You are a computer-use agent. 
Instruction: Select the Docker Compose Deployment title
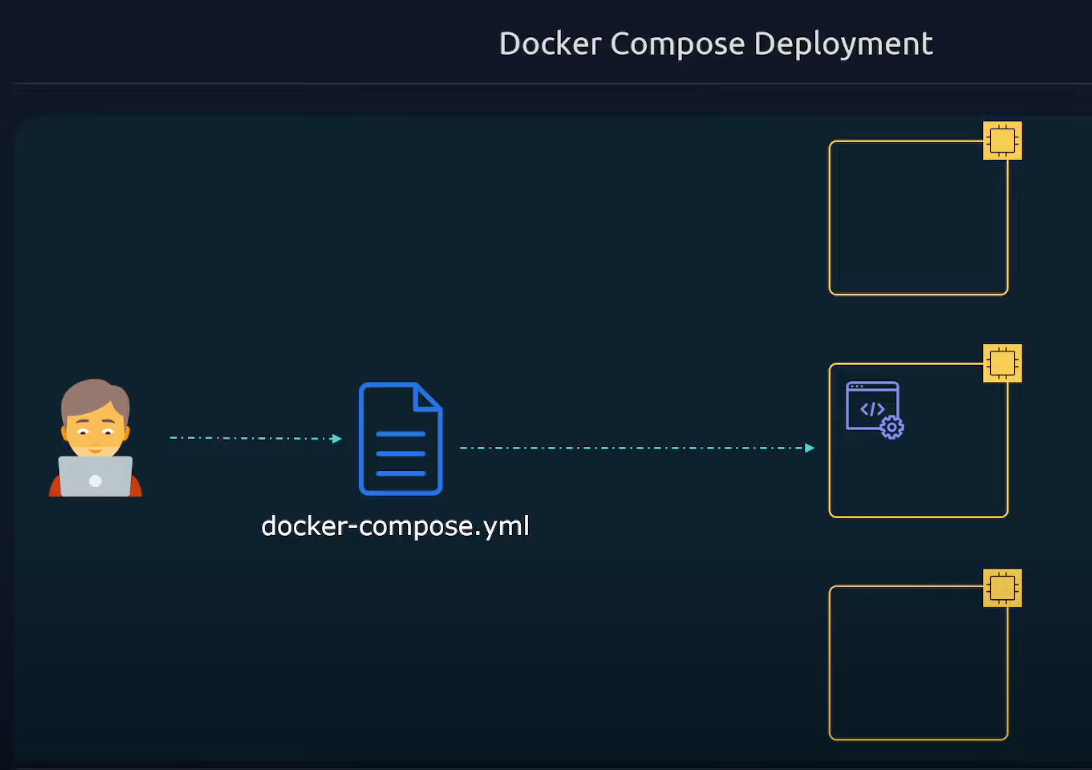[715, 44]
